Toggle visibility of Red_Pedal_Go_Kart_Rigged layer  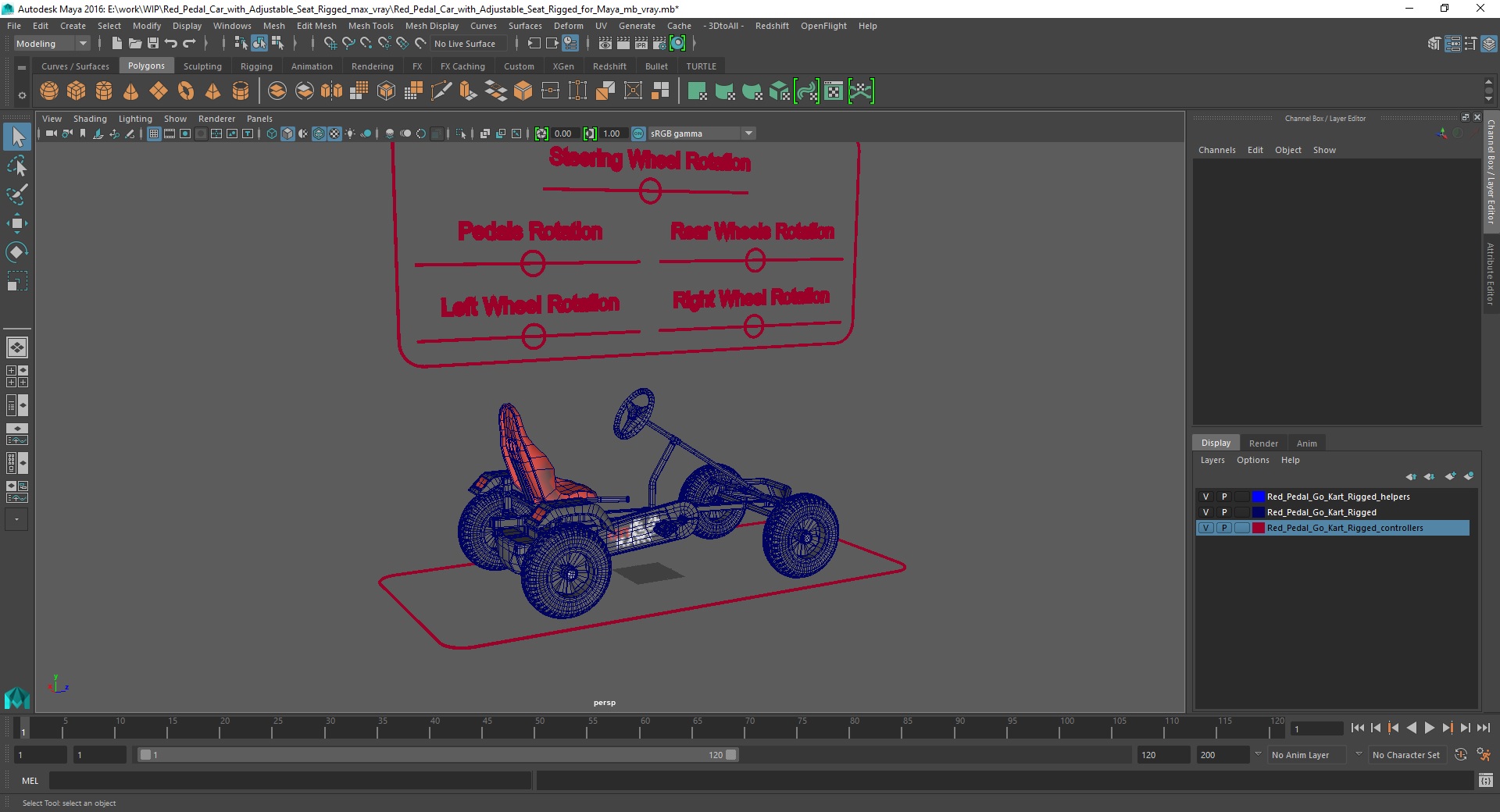point(1205,512)
